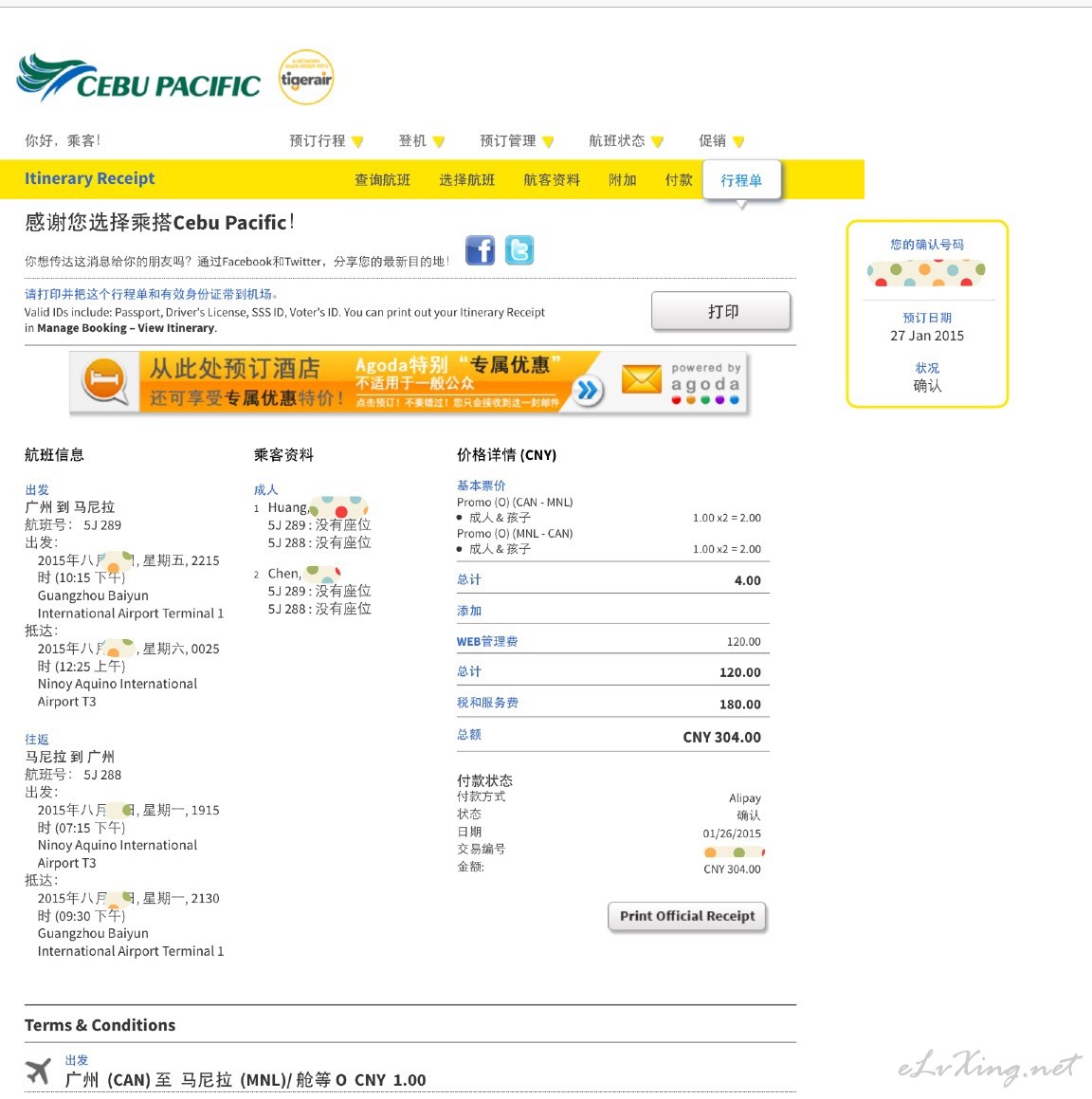The width and height of the screenshot is (1092, 1099).
Task: Click passenger name Huang
Action: click(x=287, y=507)
